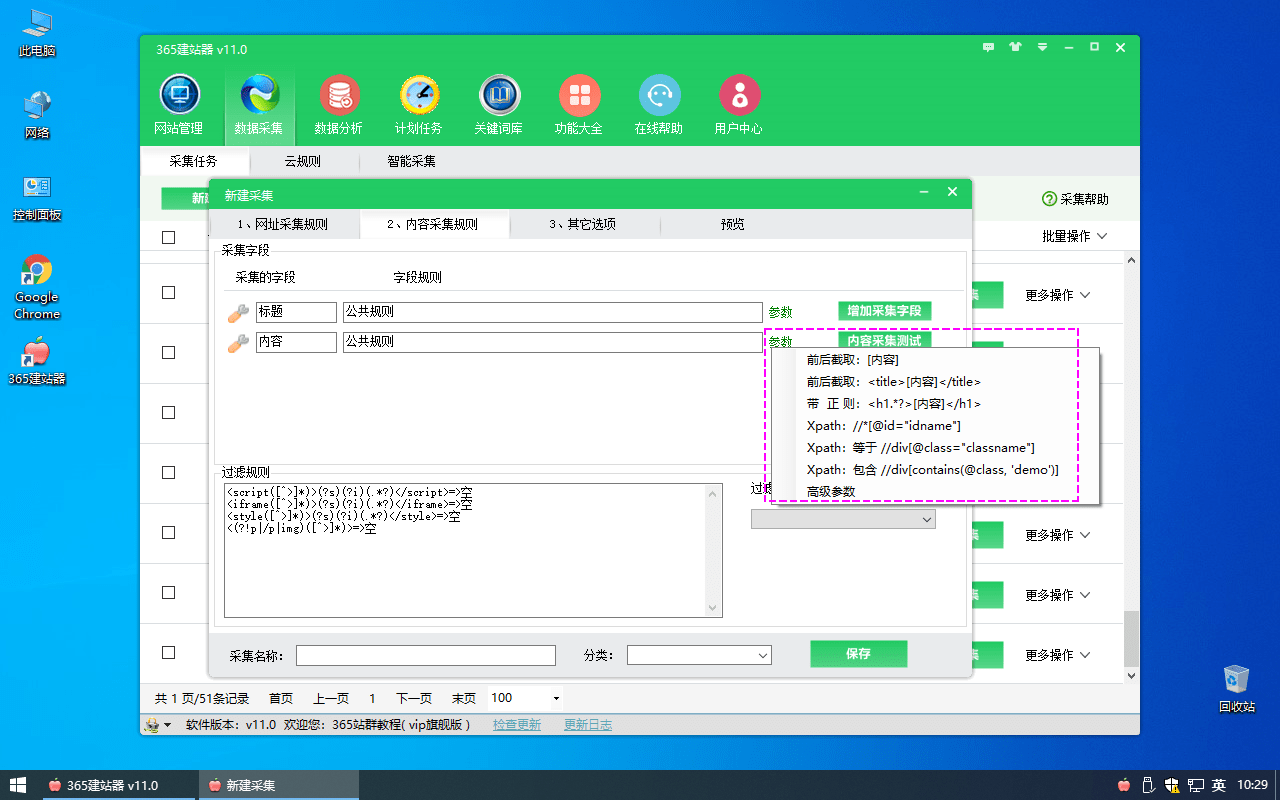Open the 用户中心 user icon

pyautogui.click(x=739, y=105)
